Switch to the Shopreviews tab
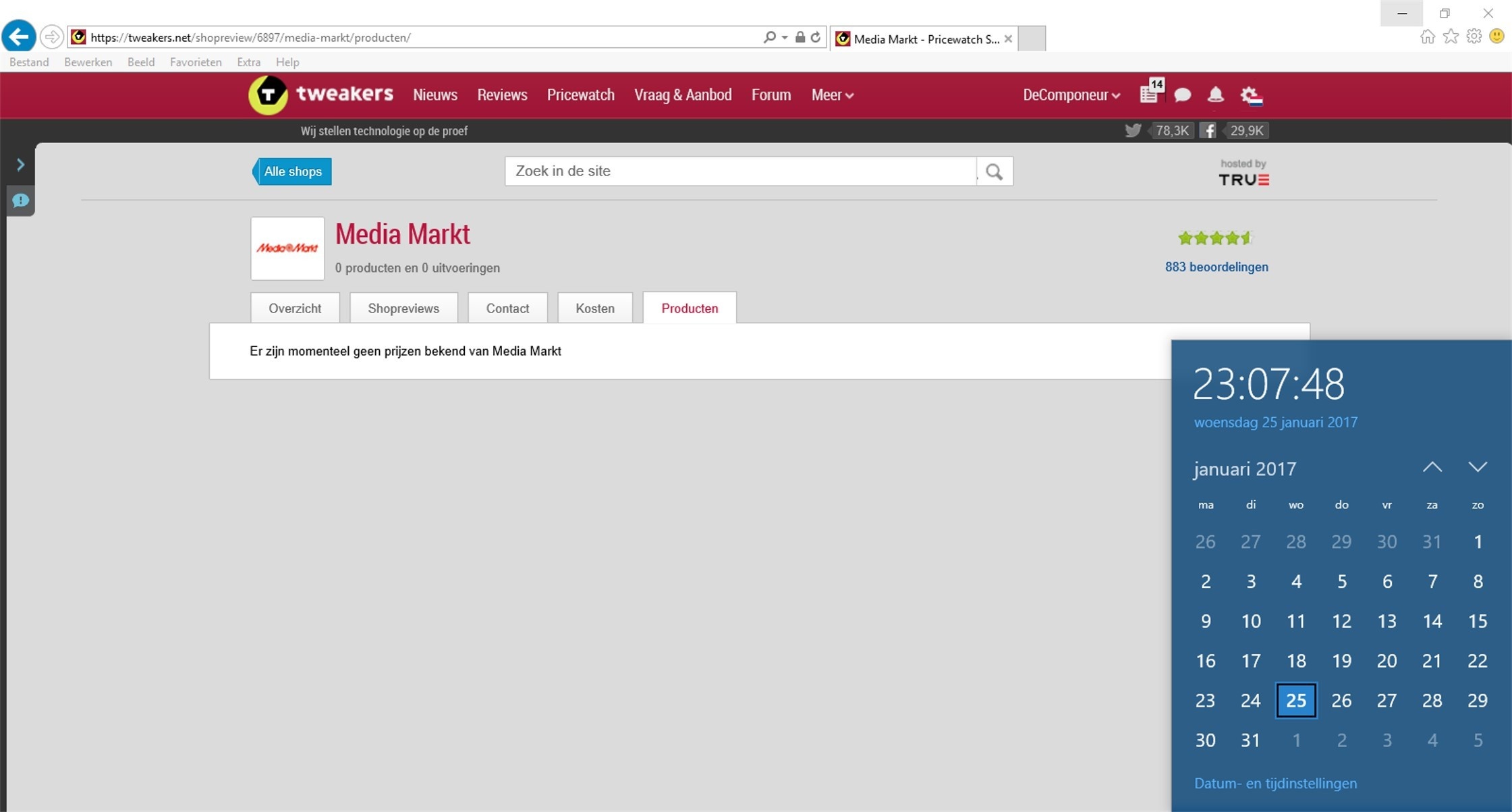 tap(403, 308)
